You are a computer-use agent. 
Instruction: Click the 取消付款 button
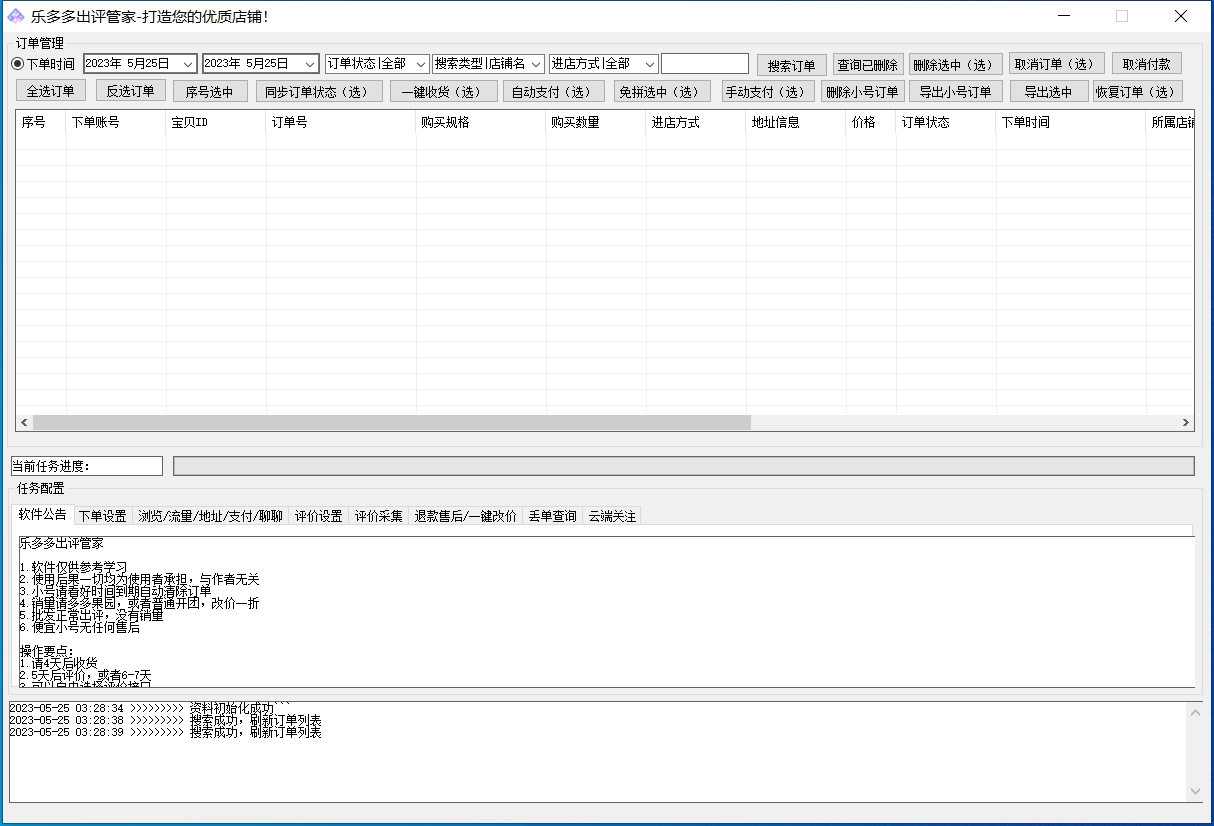(1147, 64)
